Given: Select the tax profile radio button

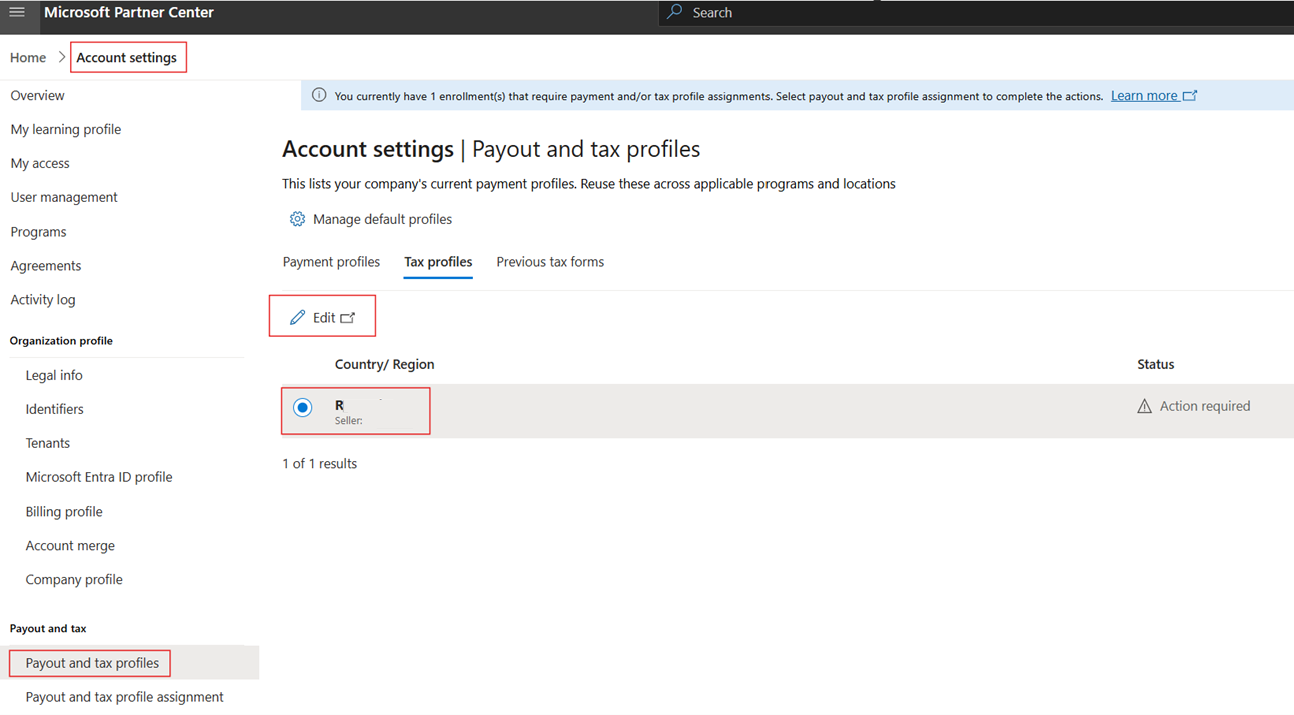Looking at the screenshot, I should 303,408.
